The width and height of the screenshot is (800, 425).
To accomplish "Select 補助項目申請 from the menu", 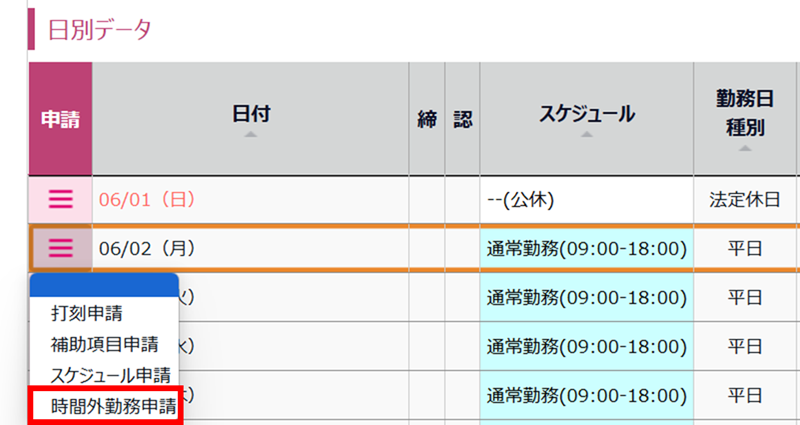I will click(x=104, y=344).
